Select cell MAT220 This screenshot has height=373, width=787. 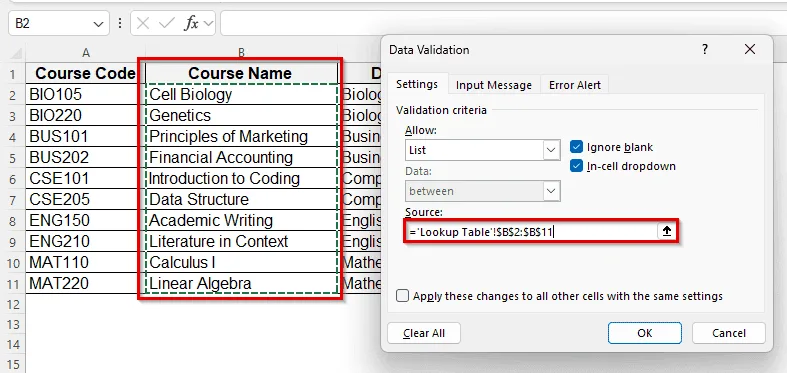coord(85,284)
